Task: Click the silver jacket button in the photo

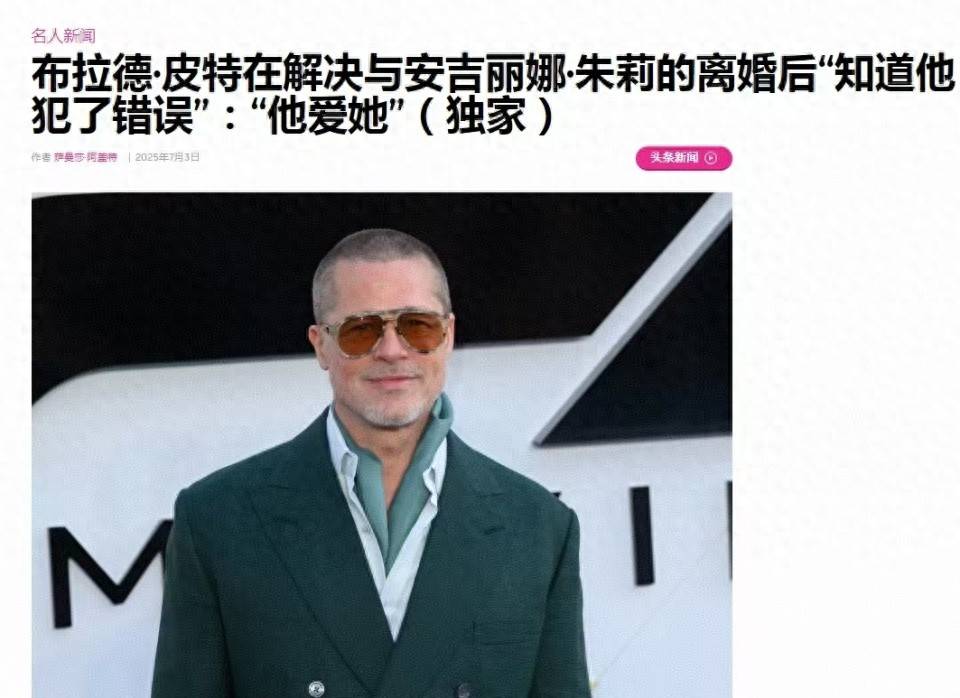Action: 316,688
